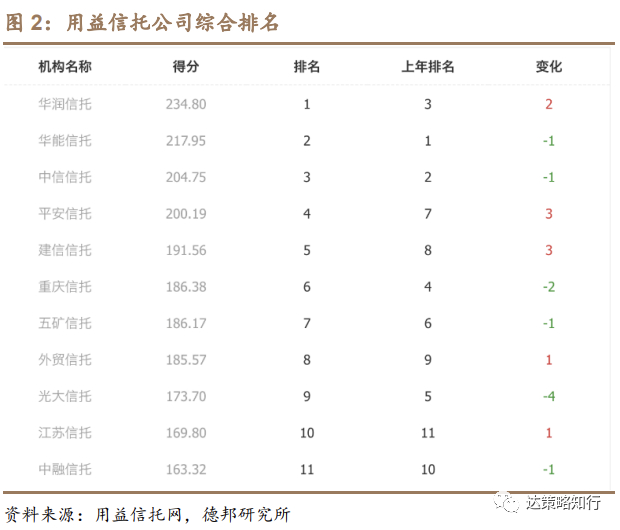
Task: Click the change value 1 for 外贸信托
Action: pos(549,360)
